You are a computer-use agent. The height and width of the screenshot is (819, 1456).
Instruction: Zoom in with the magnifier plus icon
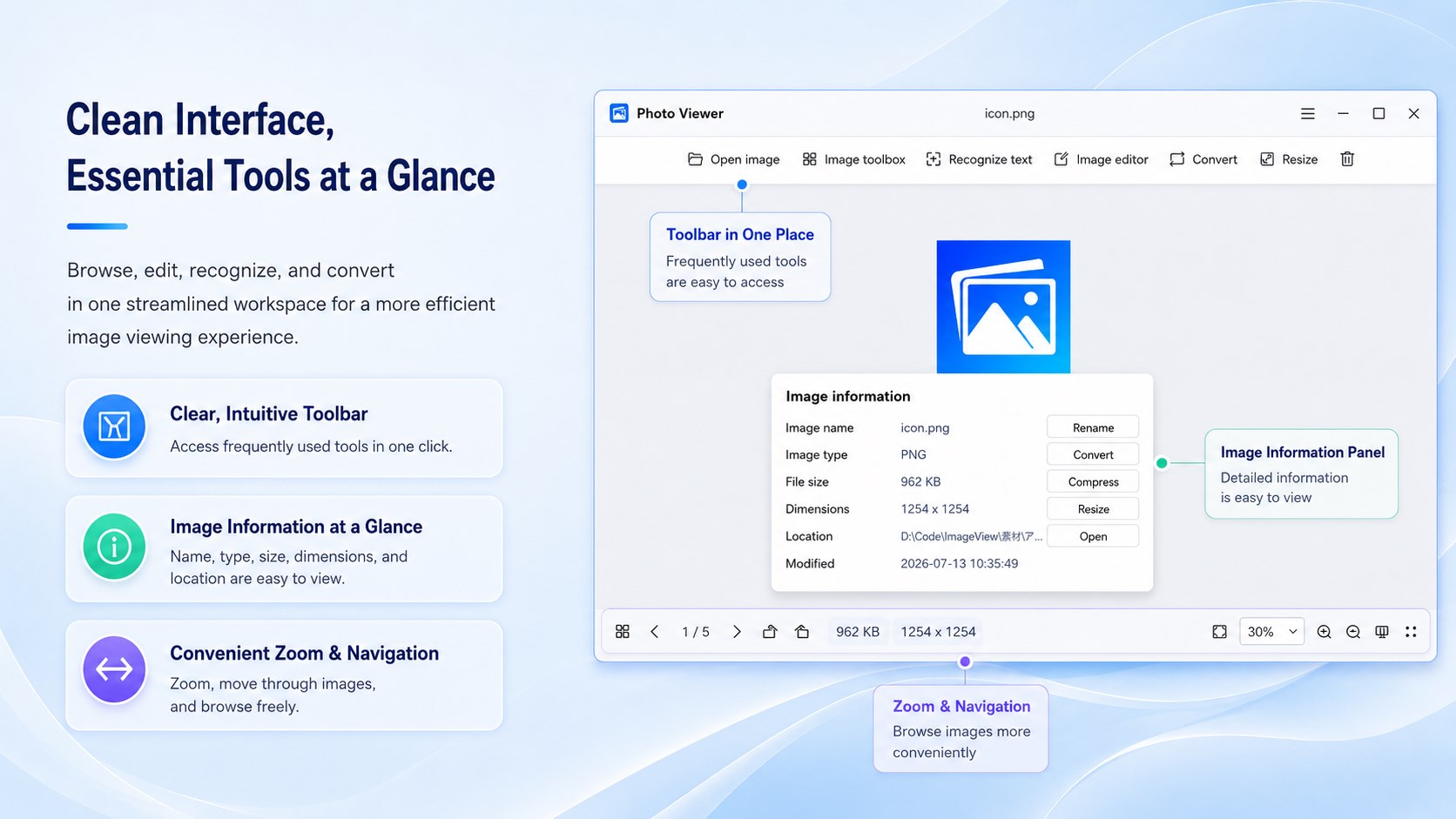pos(1324,632)
